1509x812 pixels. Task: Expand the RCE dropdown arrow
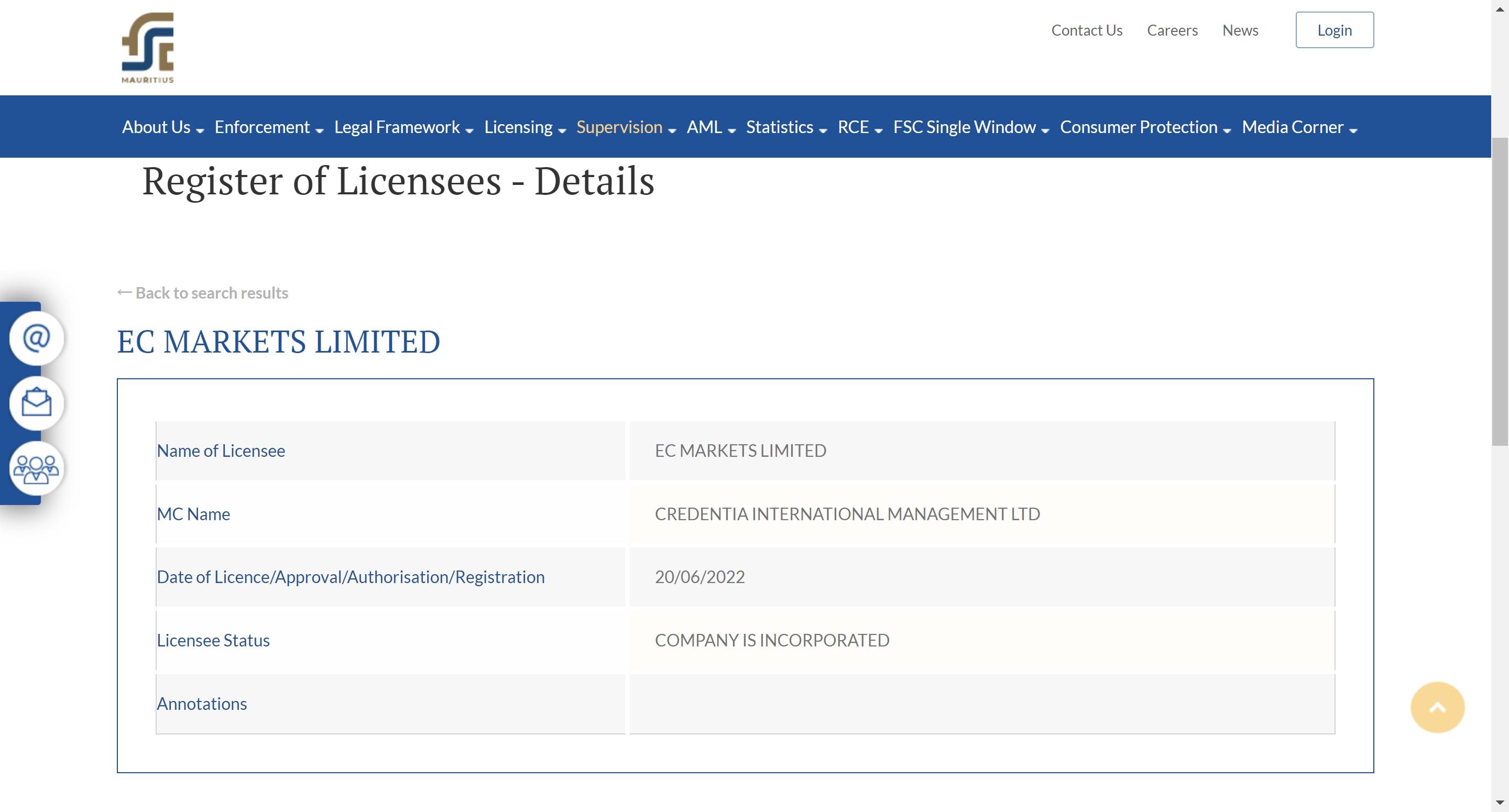point(878,131)
